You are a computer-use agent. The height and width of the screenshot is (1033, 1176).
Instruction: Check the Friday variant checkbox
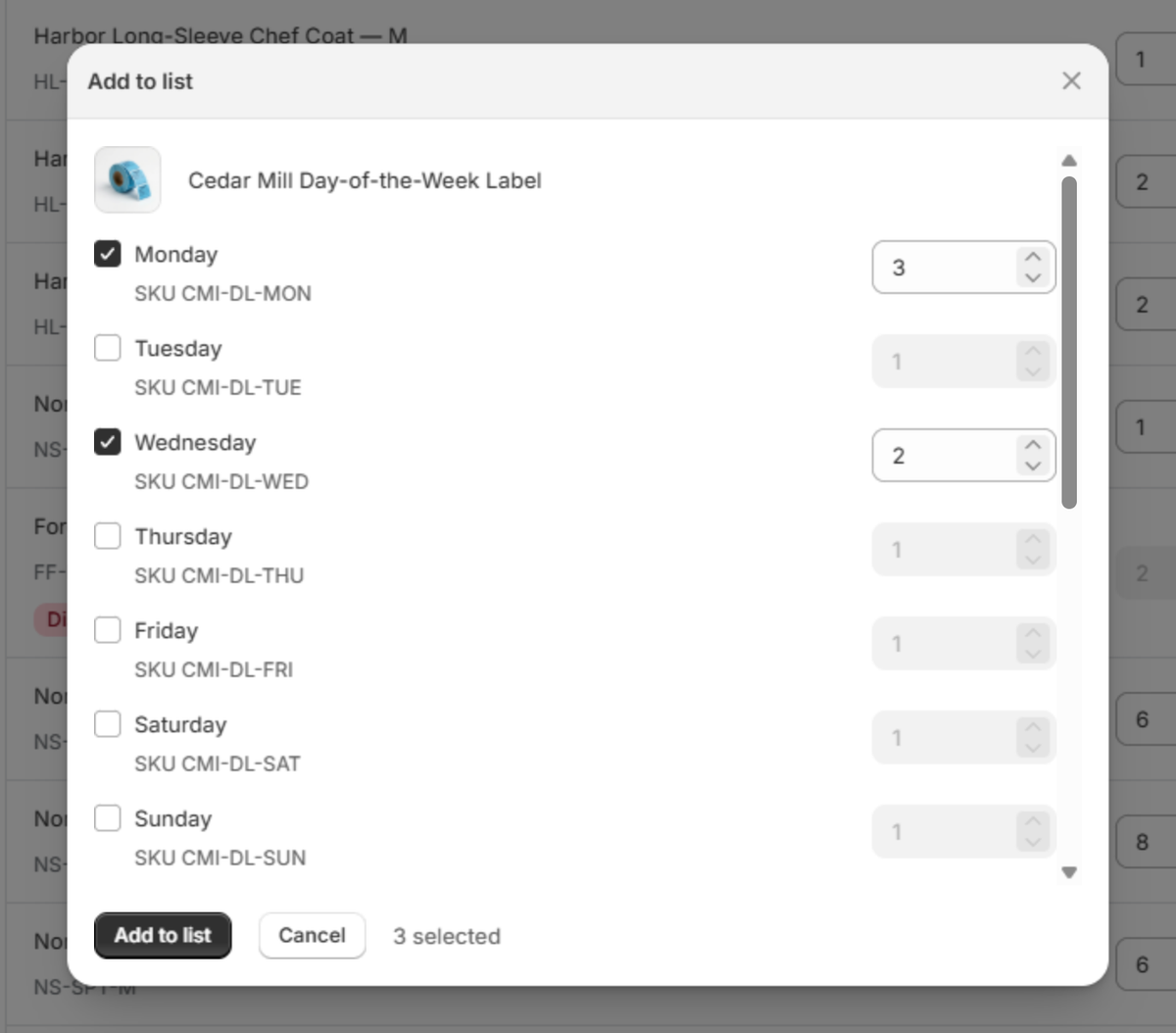click(x=108, y=630)
